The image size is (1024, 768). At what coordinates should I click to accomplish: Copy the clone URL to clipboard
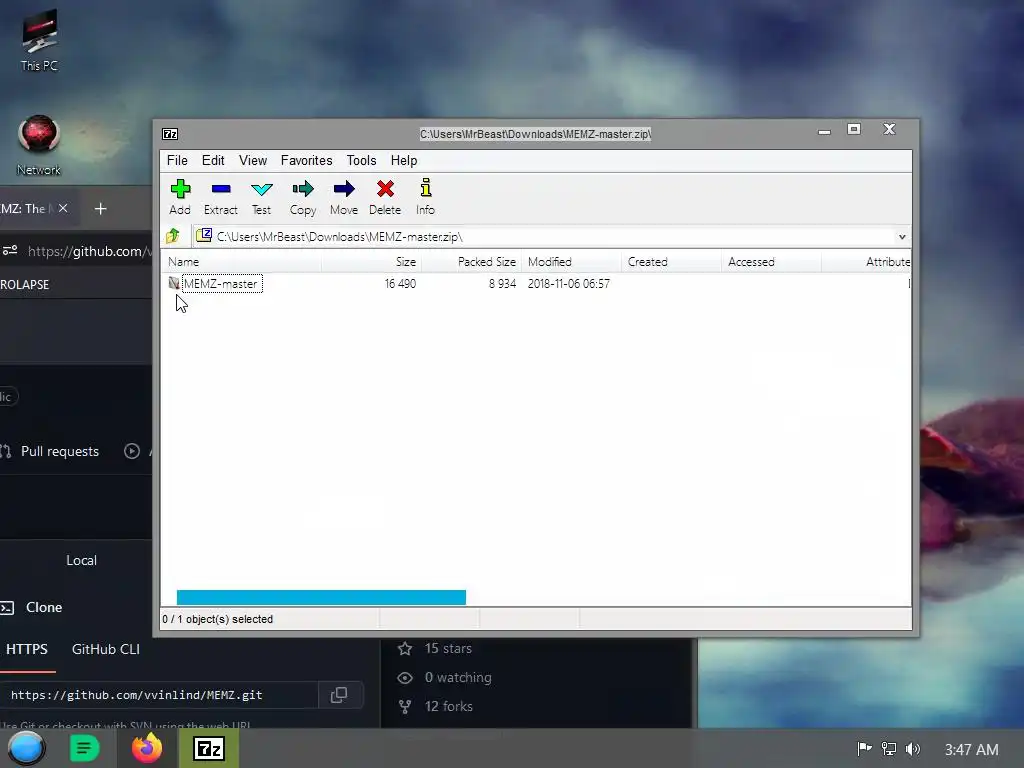click(x=339, y=695)
